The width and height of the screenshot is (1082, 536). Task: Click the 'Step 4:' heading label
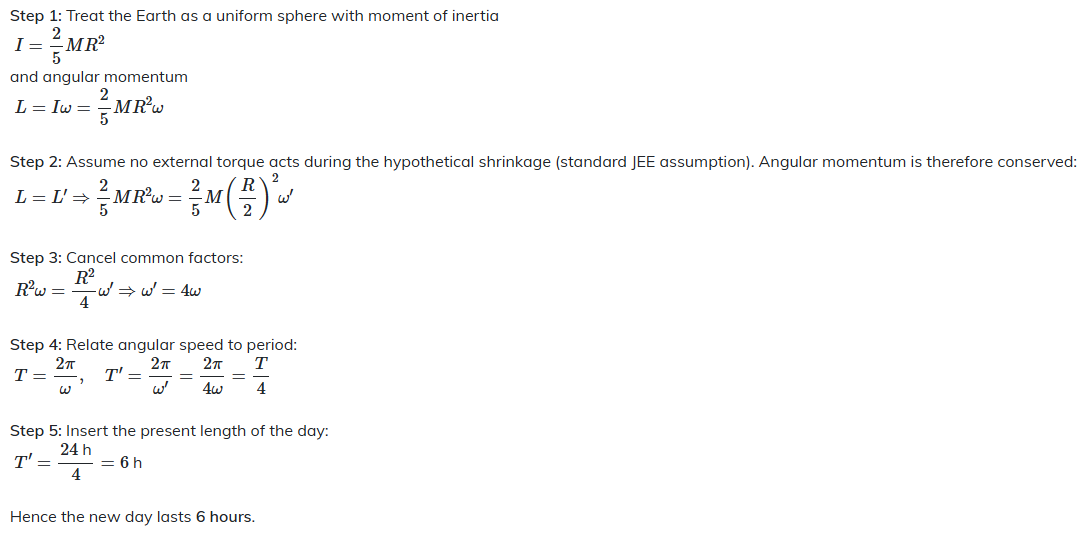[36, 345]
